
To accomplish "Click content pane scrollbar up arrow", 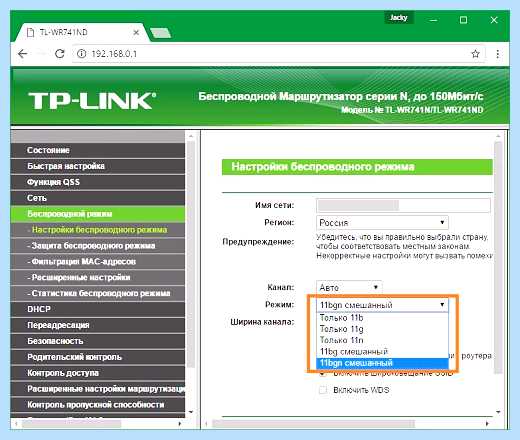I will coord(498,136).
